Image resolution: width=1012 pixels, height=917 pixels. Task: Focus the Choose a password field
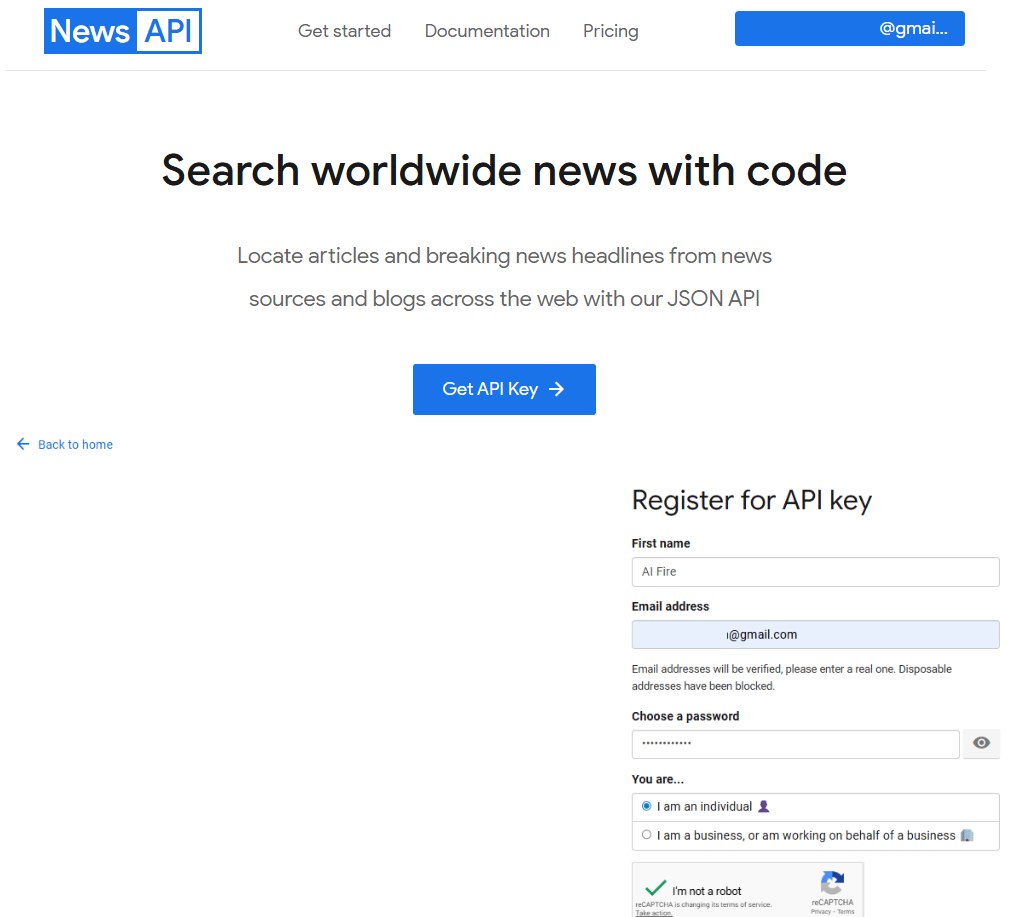coord(795,744)
